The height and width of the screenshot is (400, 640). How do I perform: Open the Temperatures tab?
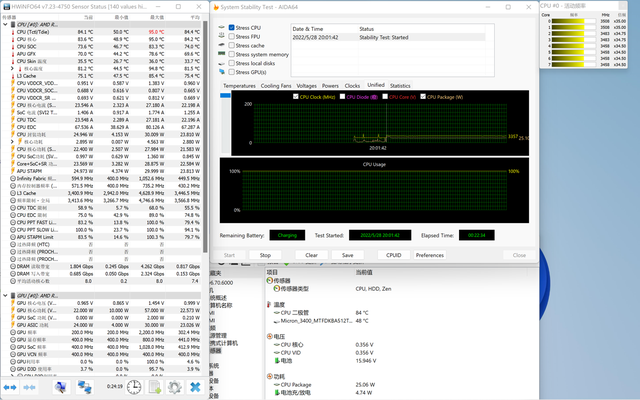pos(239,86)
